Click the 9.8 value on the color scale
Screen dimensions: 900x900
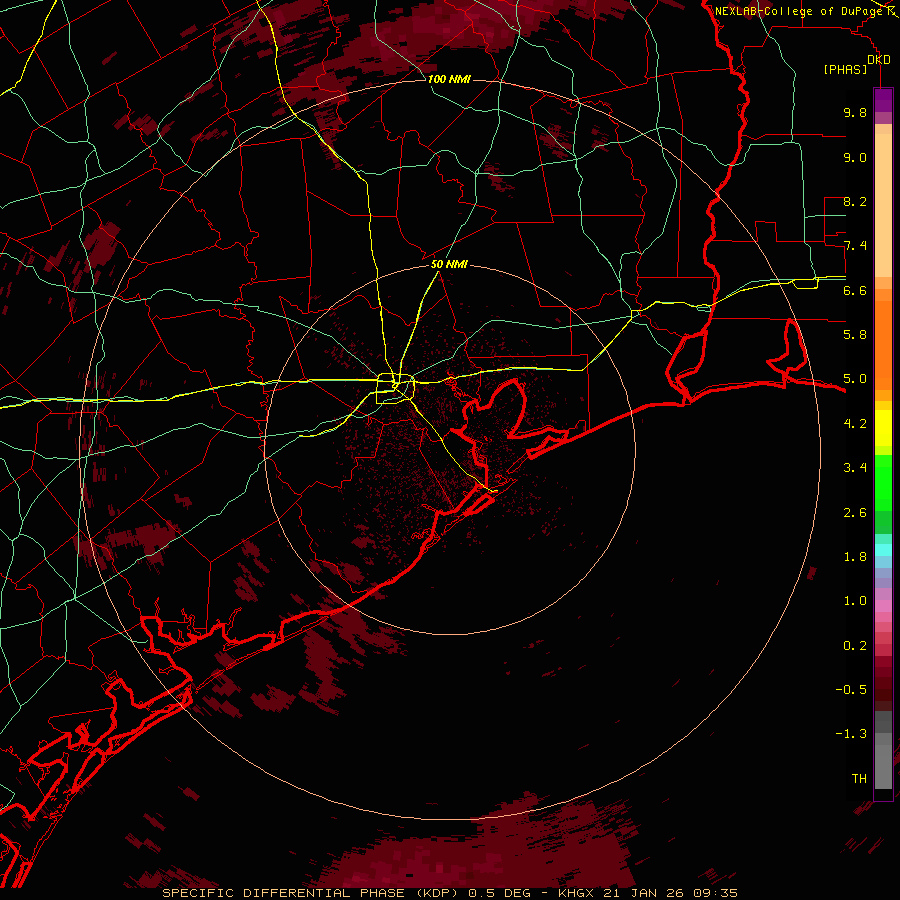pos(855,113)
